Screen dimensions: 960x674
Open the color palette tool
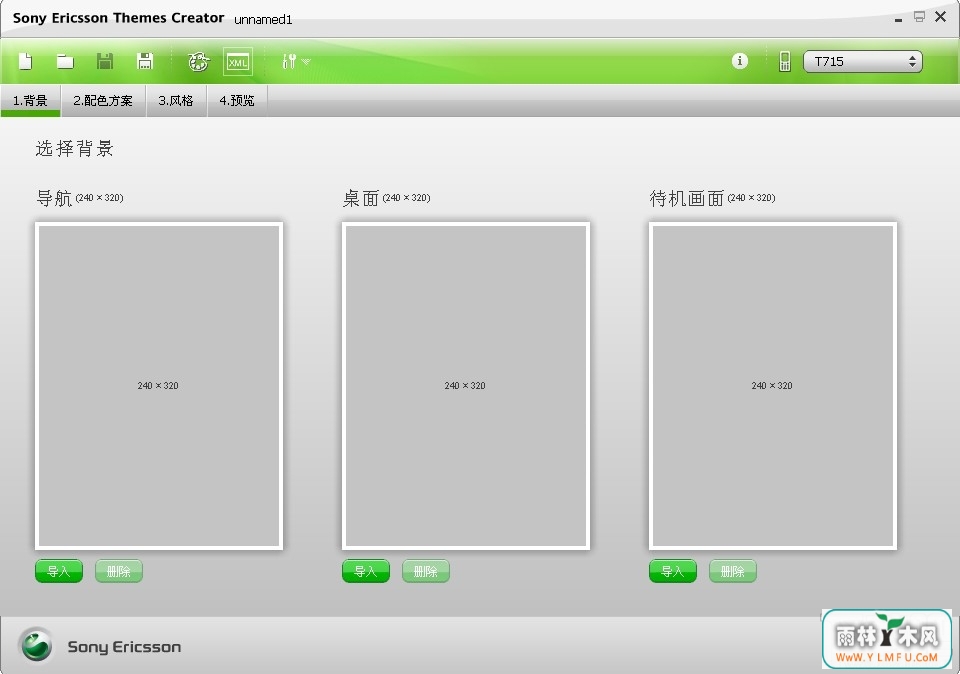click(x=198, y=62)
